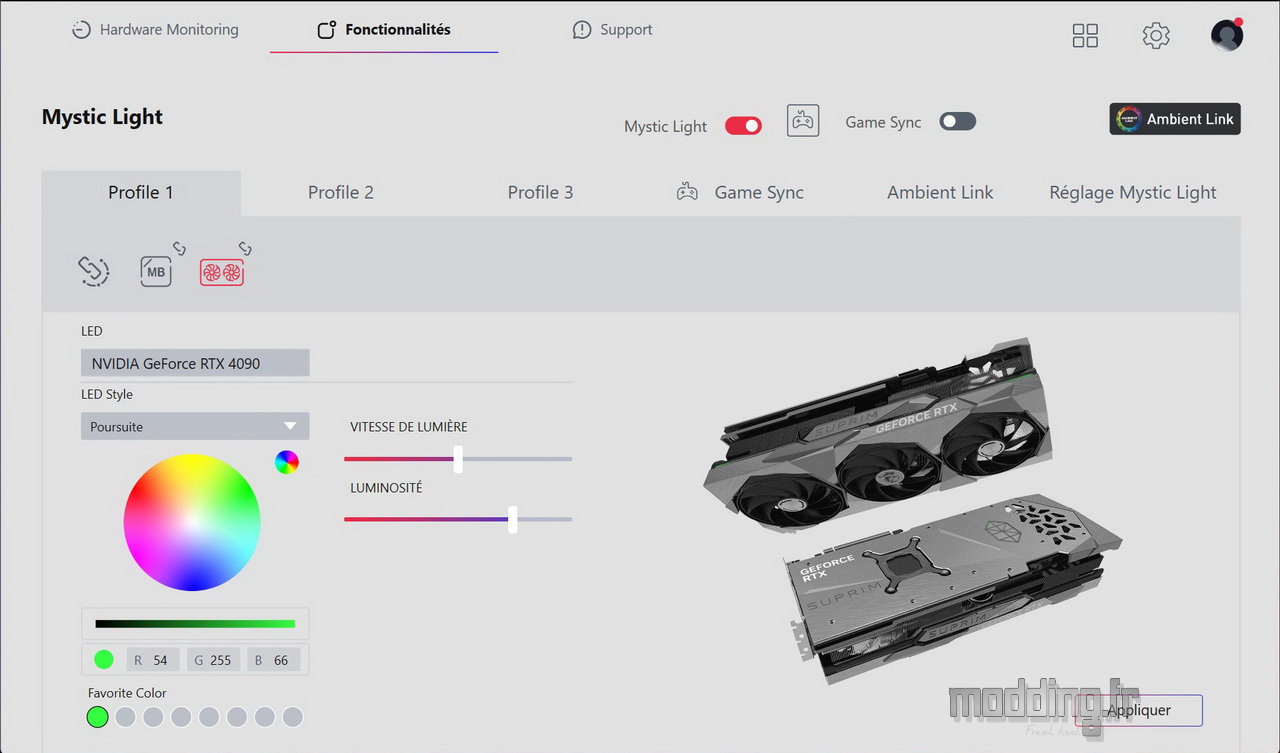Open the Hardware Monitoring section
The image size is (1280, 753).
pyautogui.click(x=155, y=30)
